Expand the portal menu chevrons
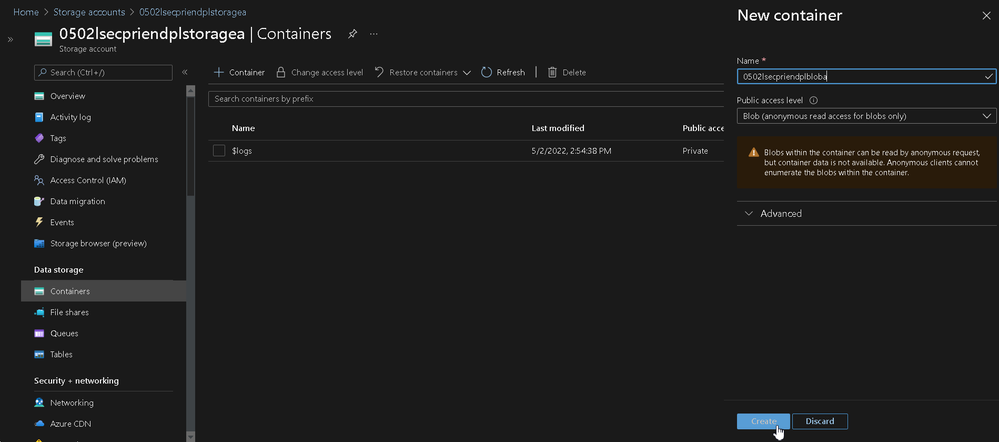The height and width of the screenshot is (442, 999). (10, 39)
